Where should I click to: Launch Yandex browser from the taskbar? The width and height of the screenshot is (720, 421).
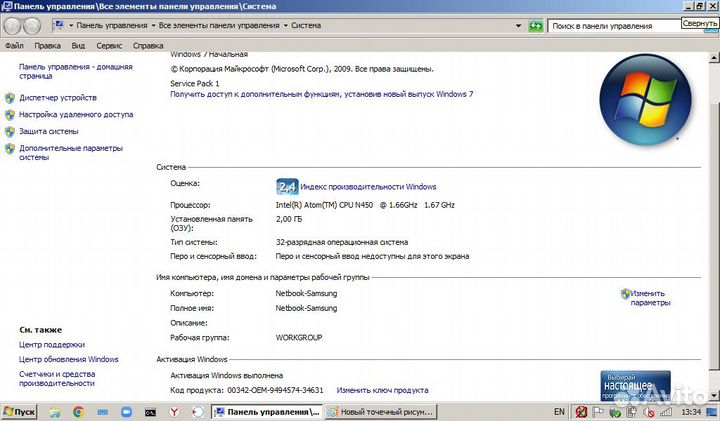click(174, 412)
